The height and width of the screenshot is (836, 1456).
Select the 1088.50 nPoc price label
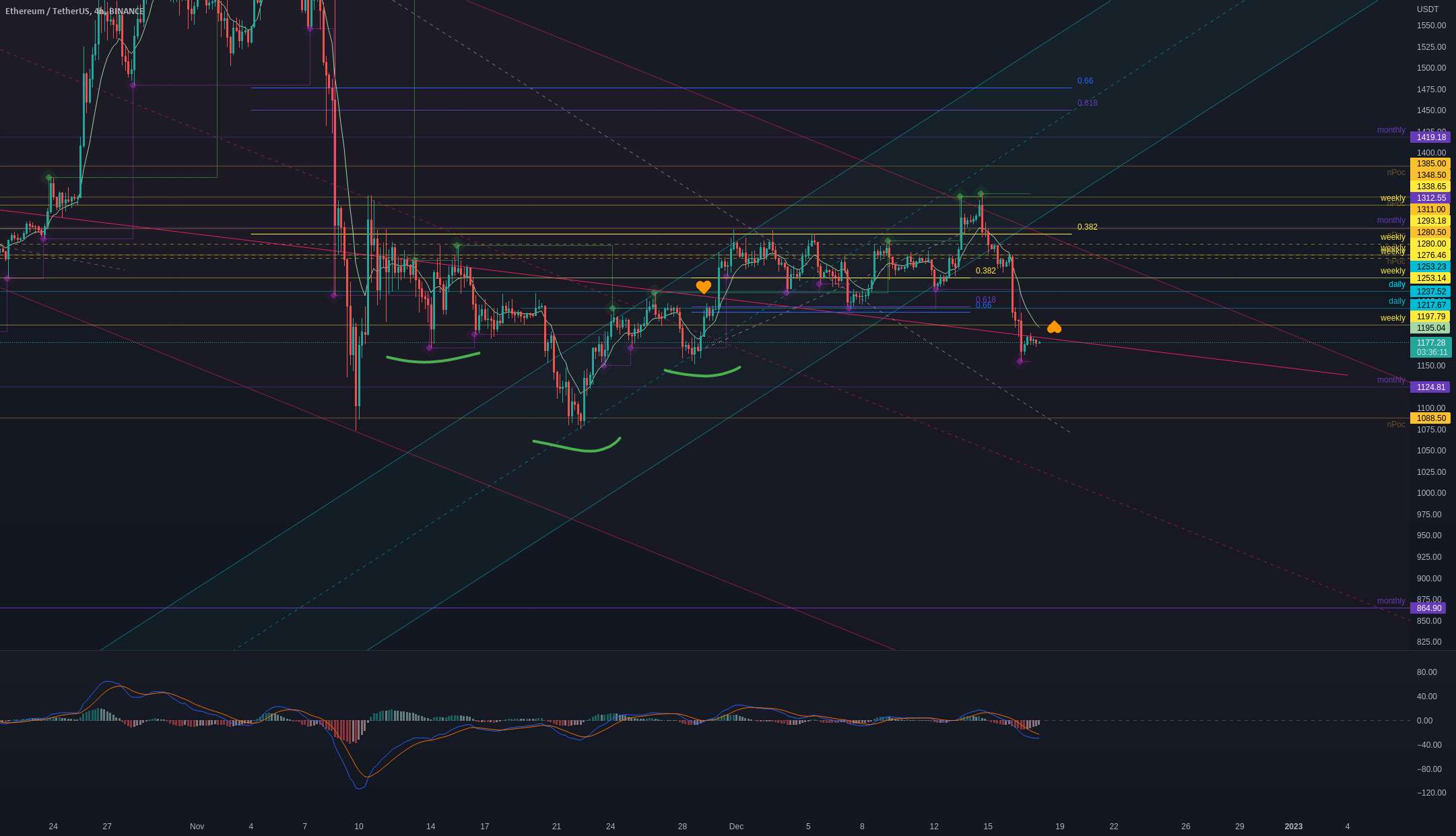(1430, 418)
